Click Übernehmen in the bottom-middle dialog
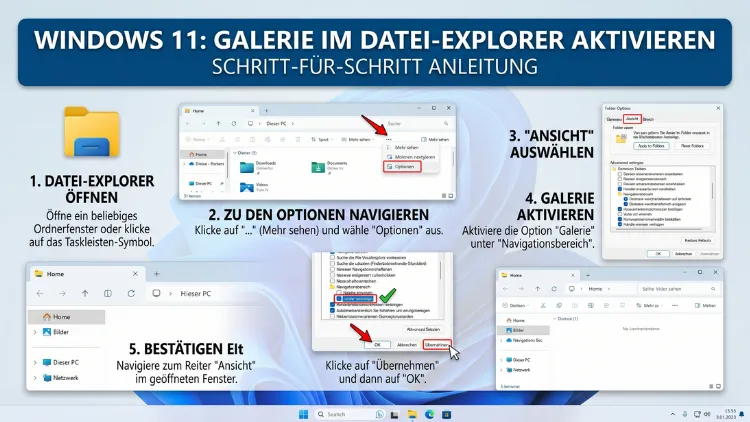The width and height of the screenshot is (750, 422). [x=437, y=345]
